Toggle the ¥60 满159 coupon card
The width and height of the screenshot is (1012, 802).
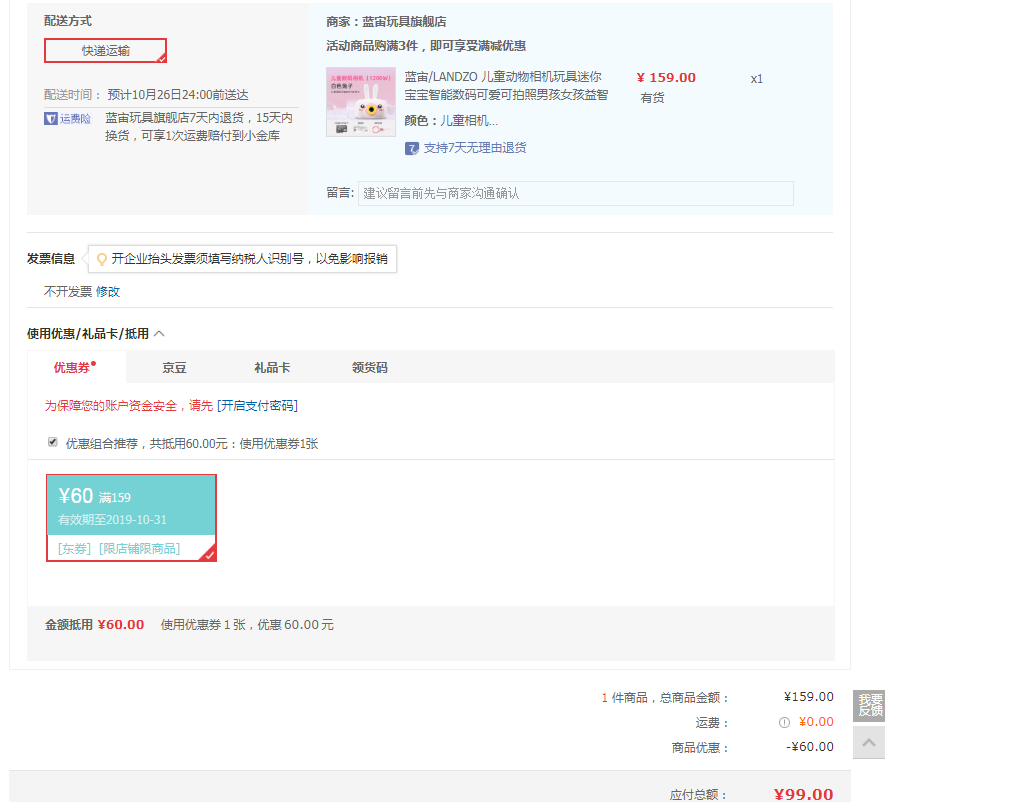coord(131,518)
